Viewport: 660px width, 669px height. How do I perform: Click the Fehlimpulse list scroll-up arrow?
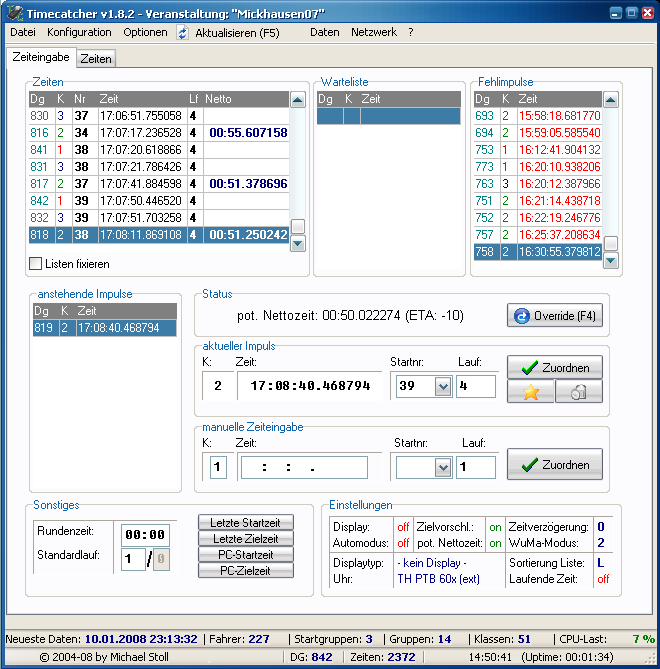tap(611, 100)
